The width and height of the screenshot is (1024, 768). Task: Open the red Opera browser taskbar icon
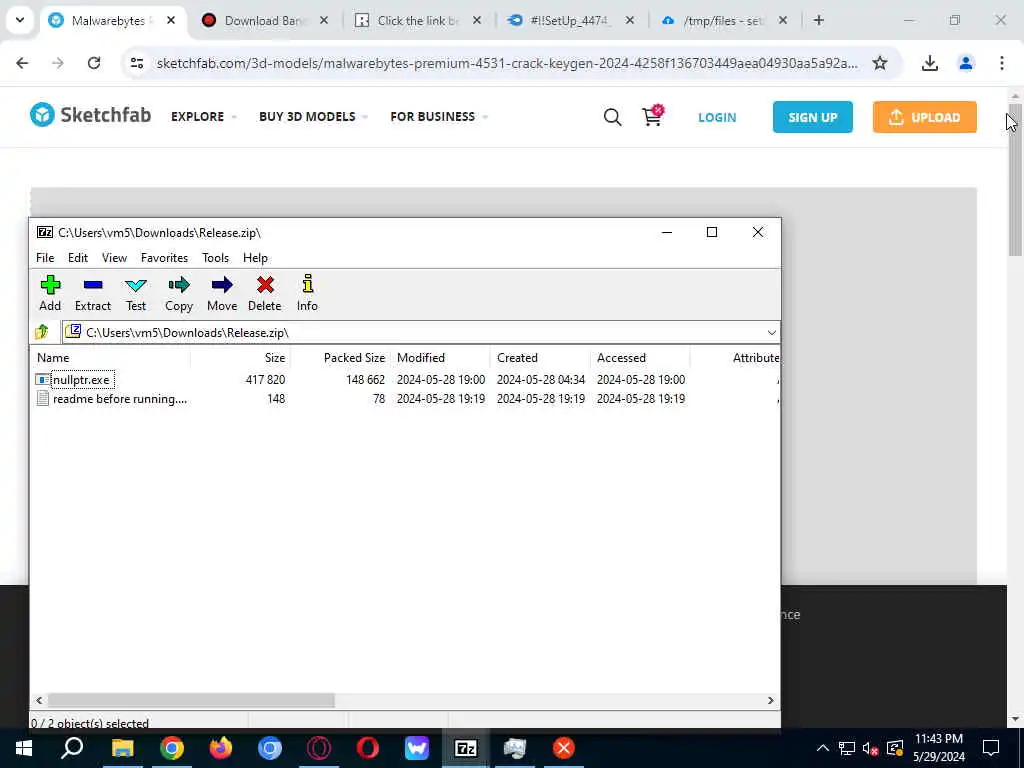point(368,748)
